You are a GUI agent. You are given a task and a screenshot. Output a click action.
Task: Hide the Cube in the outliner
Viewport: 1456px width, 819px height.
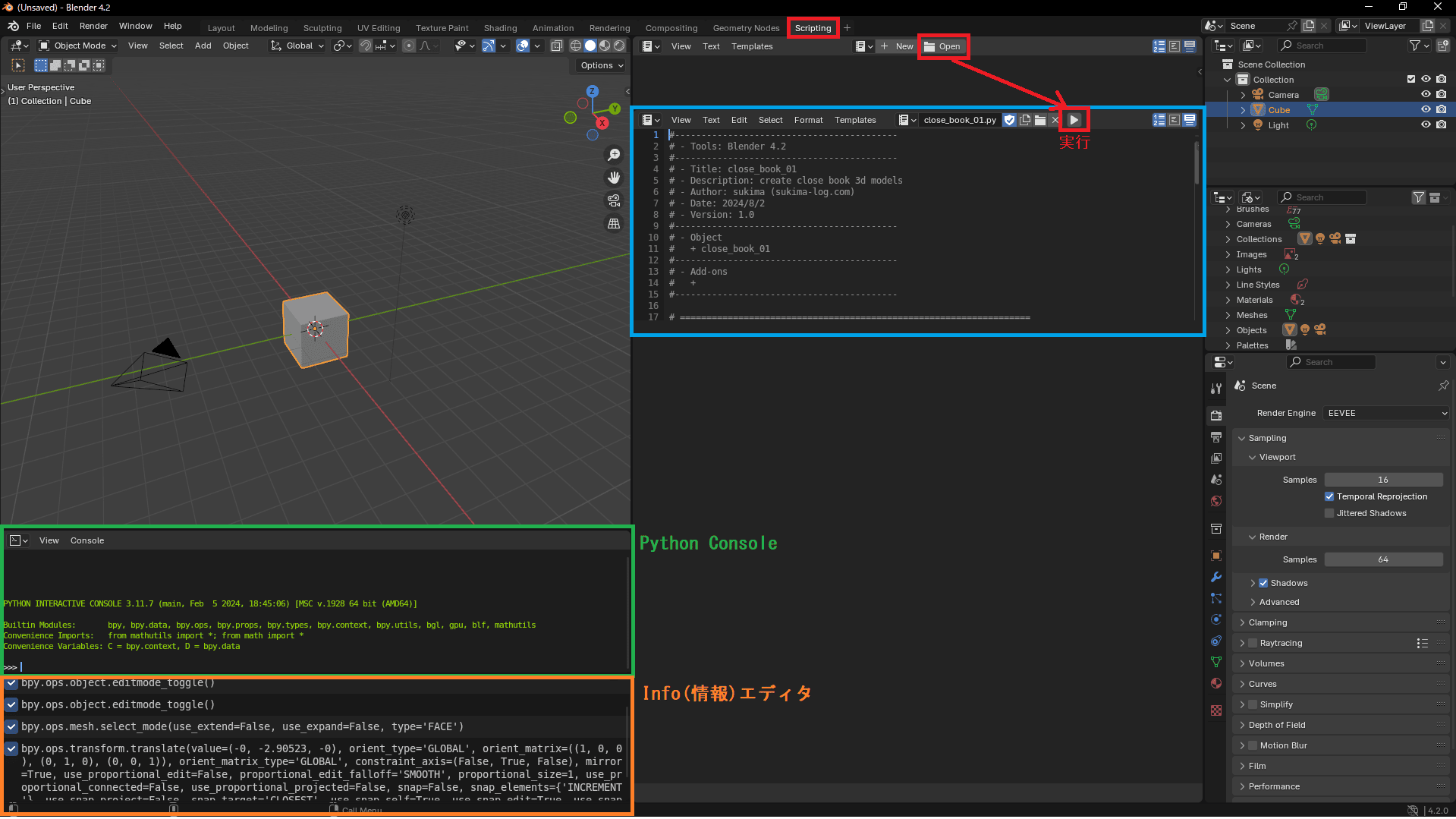pyautogui.click(x=1426, y=109)
